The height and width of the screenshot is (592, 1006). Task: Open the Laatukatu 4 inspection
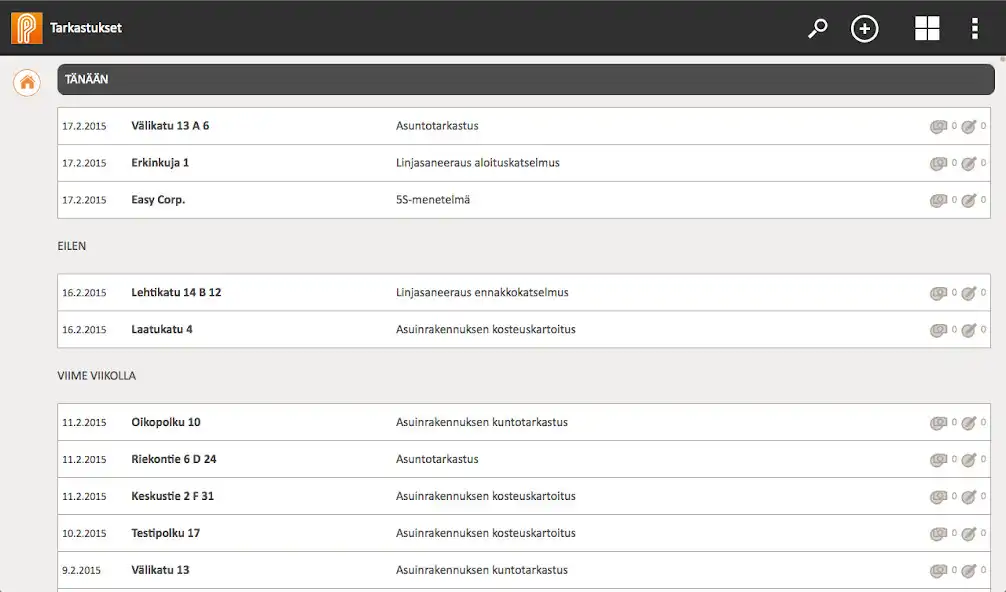[161, 330]
